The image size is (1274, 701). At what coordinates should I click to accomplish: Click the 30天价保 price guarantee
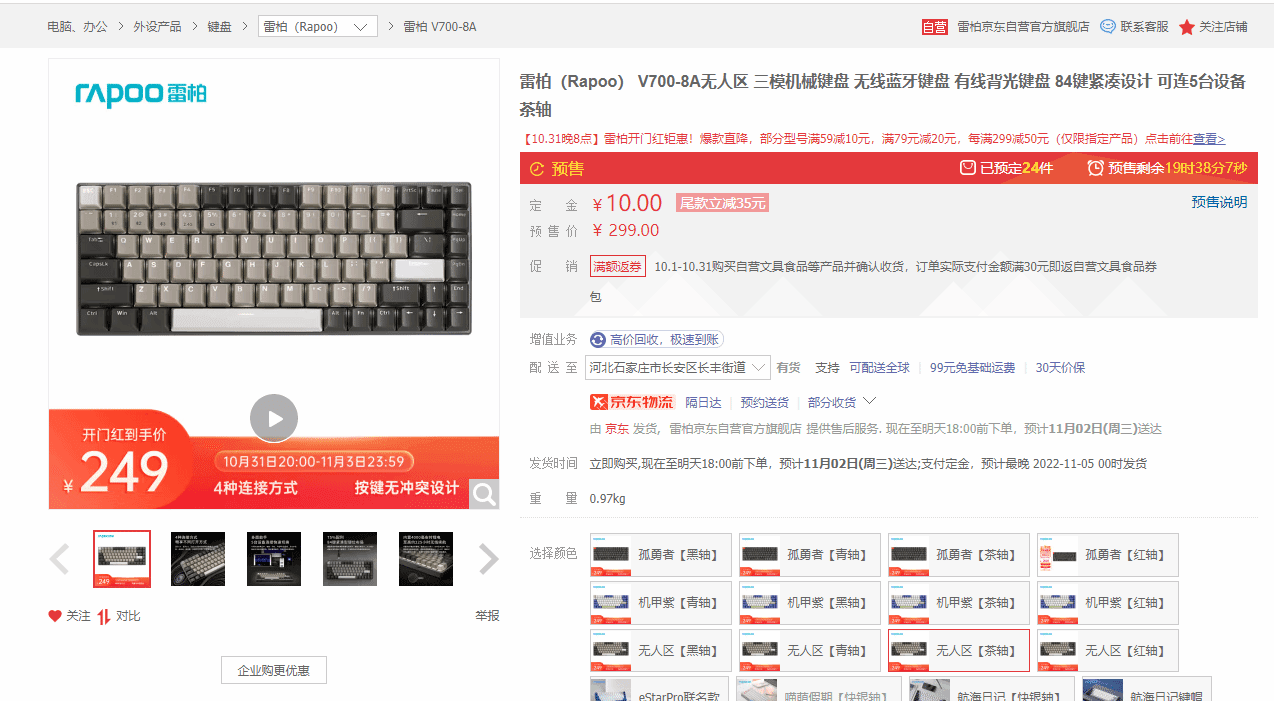(1060, 368)
